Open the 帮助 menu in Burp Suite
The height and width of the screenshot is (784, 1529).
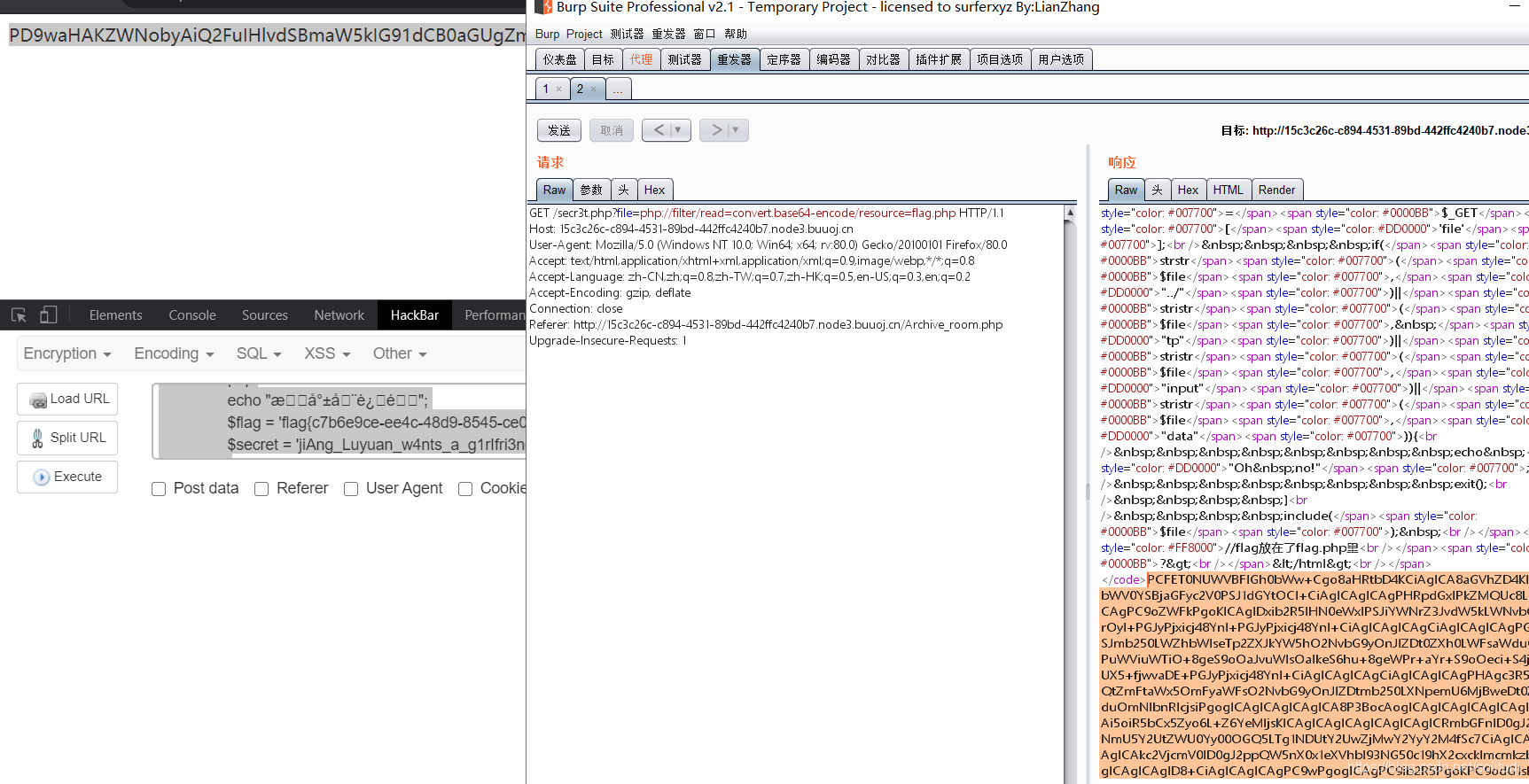(x=736, y=34)
